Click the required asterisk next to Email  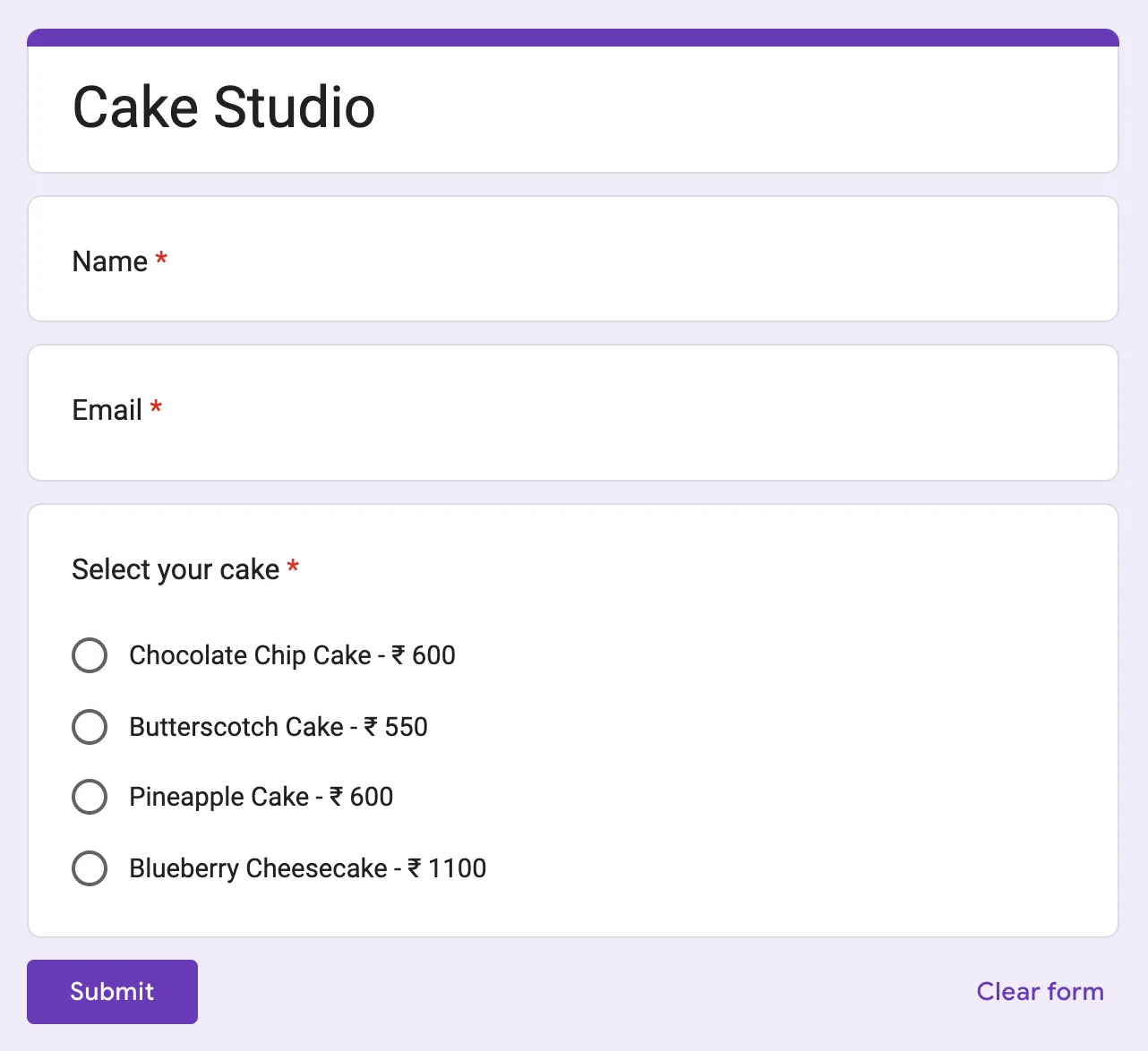tap(155, 408)
